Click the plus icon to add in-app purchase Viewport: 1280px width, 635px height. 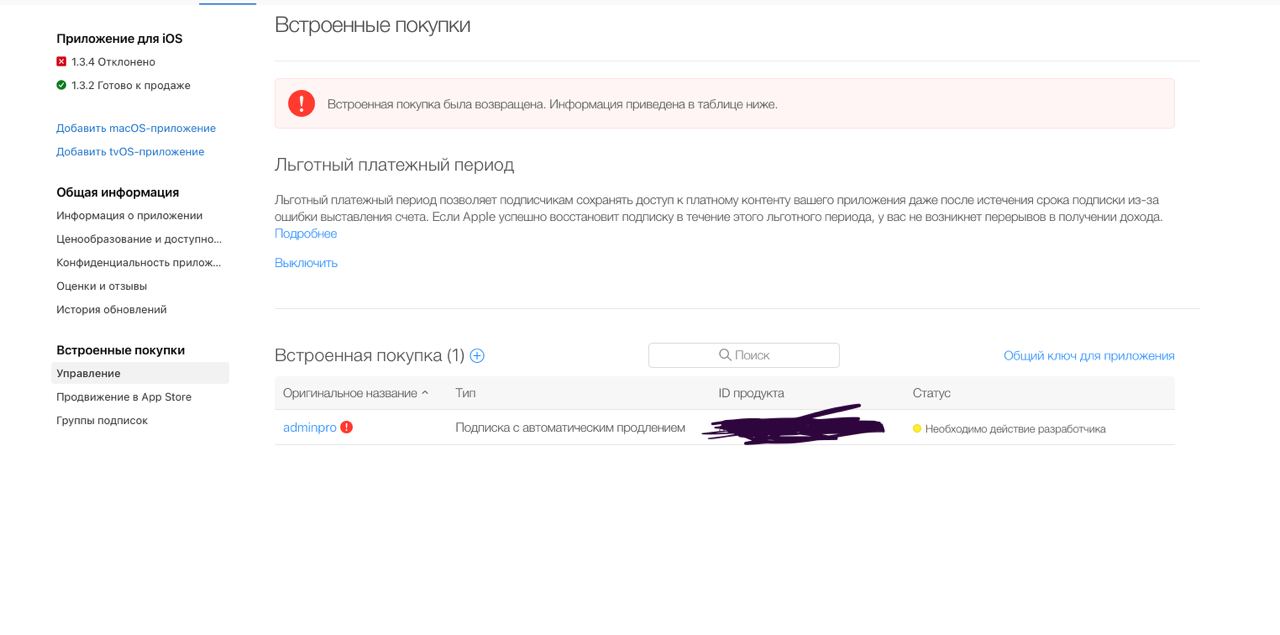point(477,355)
